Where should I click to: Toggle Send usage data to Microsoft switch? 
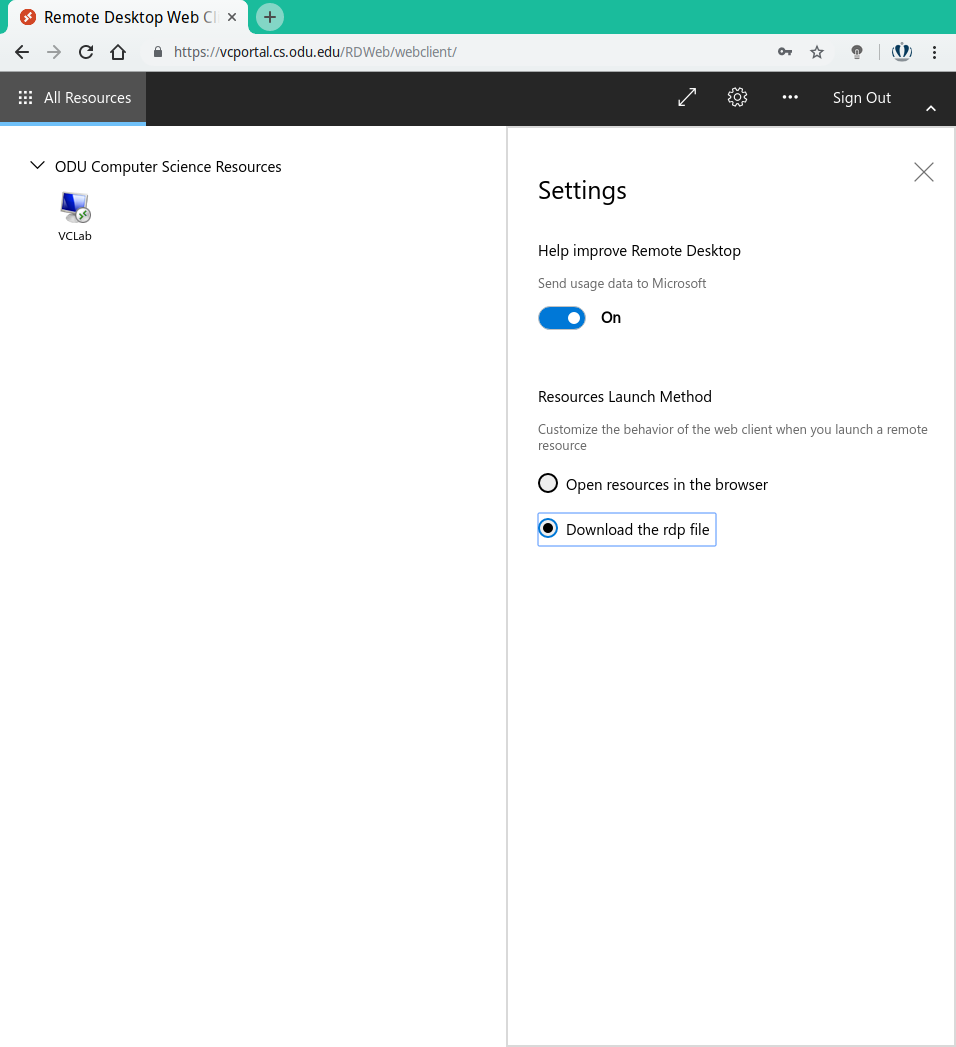click(561, 318)
